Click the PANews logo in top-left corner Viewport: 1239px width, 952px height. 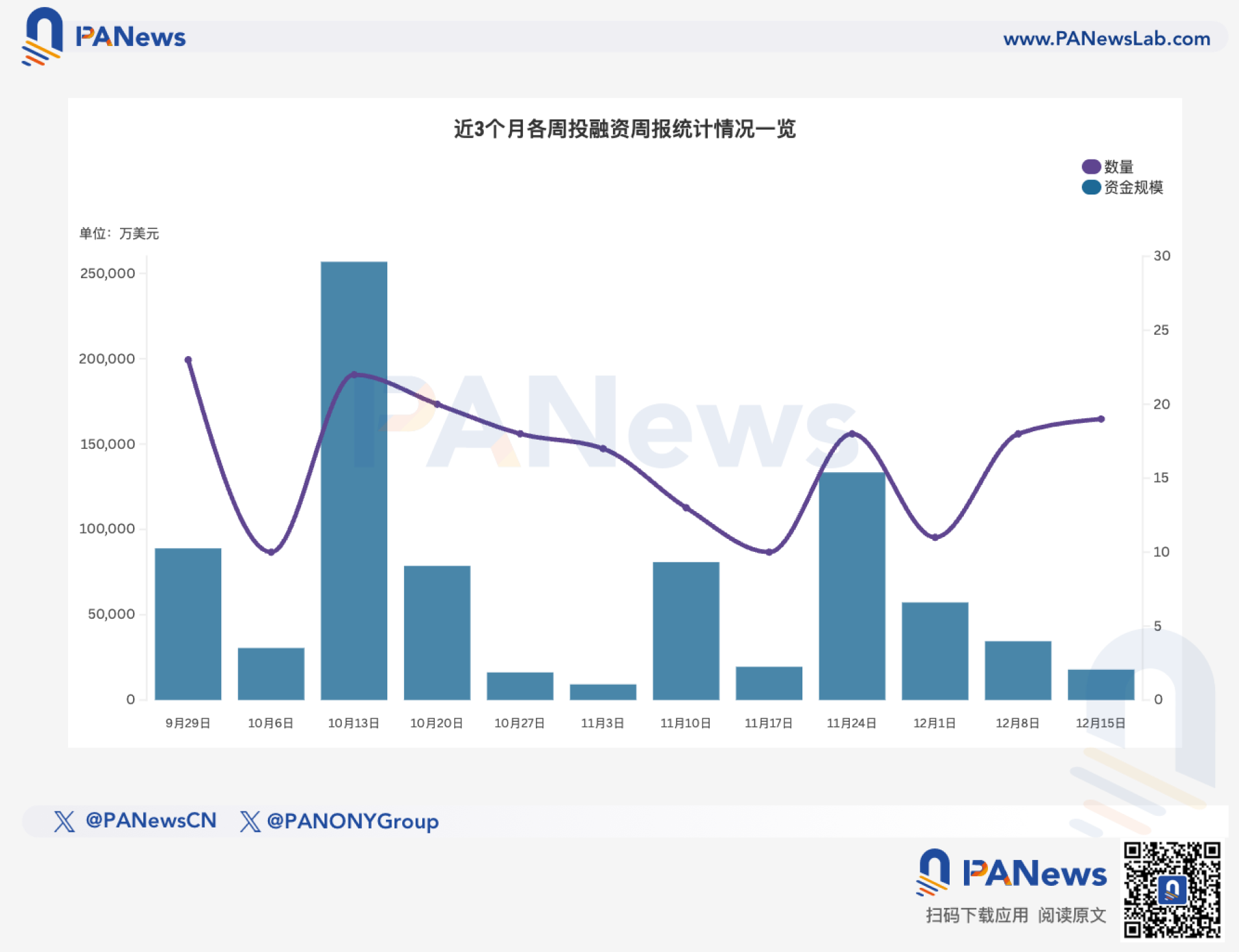(104, 37)
